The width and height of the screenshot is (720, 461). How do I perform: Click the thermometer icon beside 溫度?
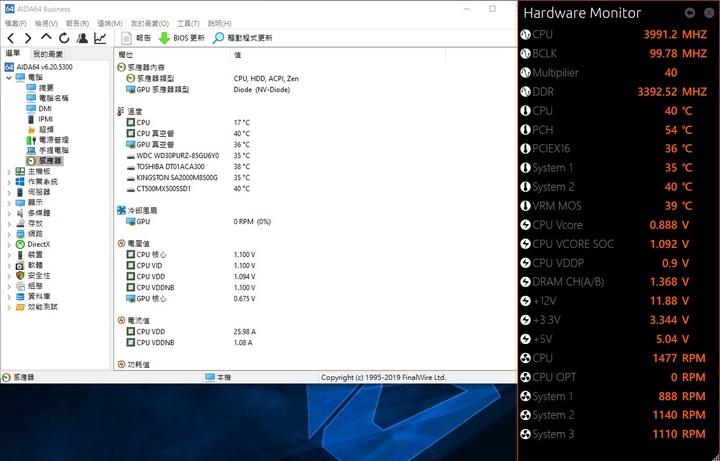121,111
